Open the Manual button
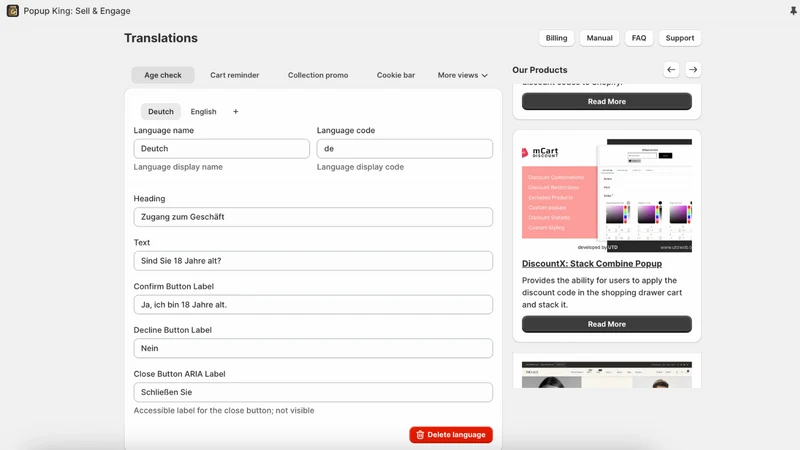The width and height of the screenshot is (800, 450). [x=599, y=38]
